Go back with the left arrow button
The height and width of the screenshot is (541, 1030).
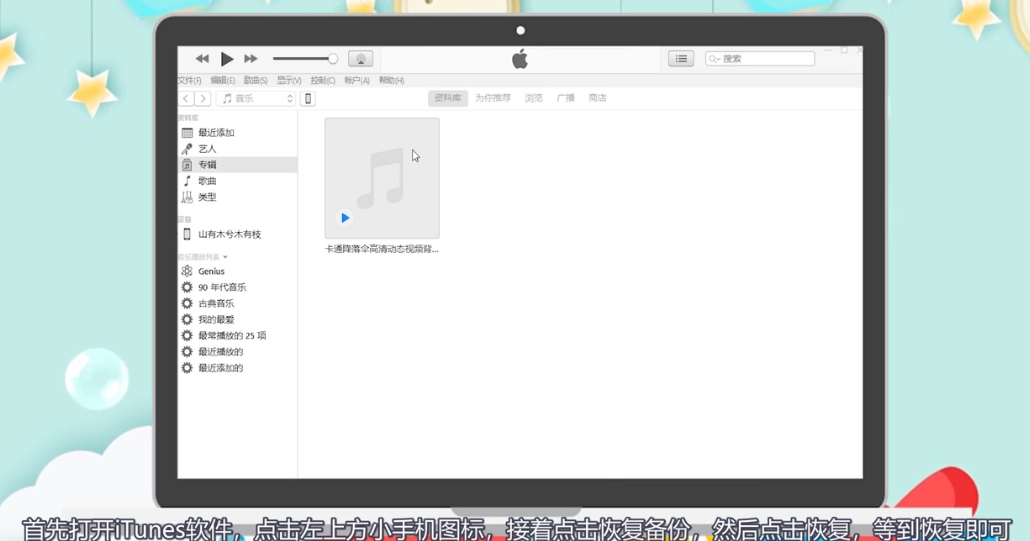[x=187, y=98]
